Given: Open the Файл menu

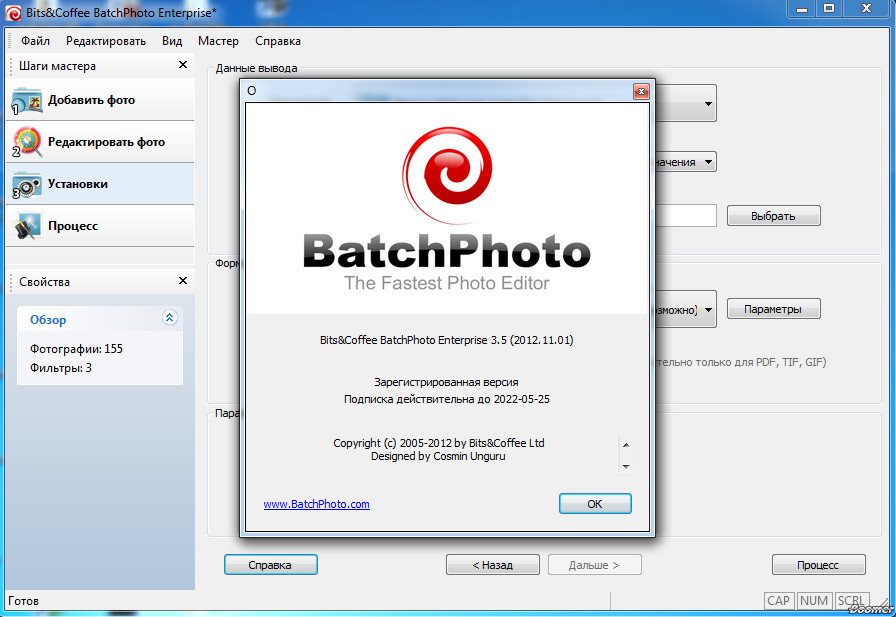Looking at the screenshot, I should tap(35, 41).
